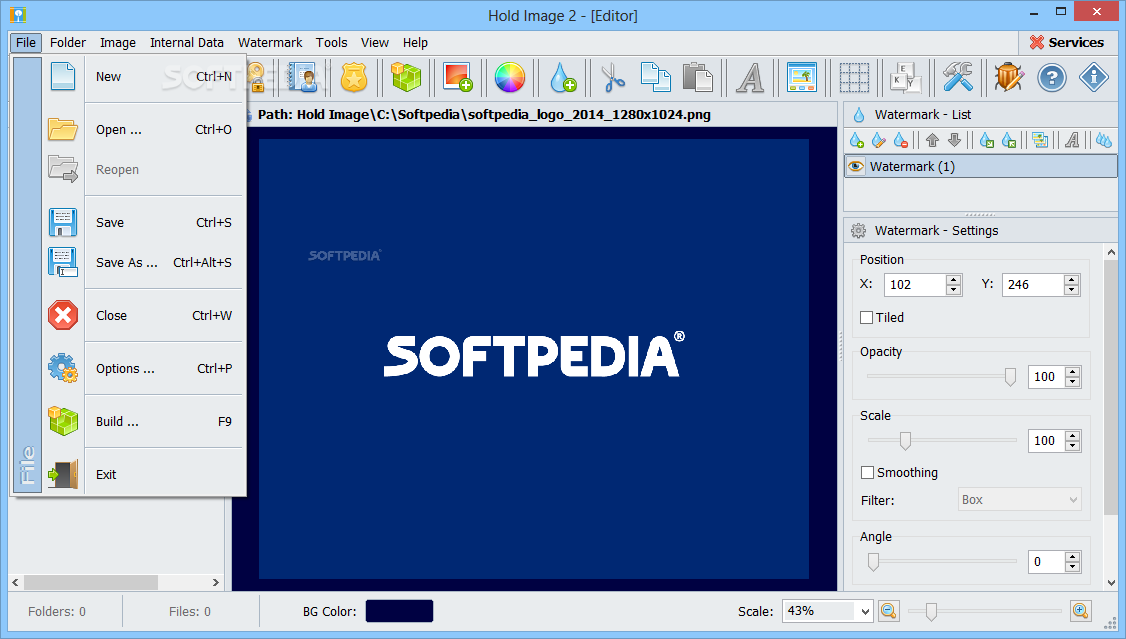The width and height of the screenshot is (1126, 639).
Task: Click the add image toolbar icon
Action: (x=457, y=77)
